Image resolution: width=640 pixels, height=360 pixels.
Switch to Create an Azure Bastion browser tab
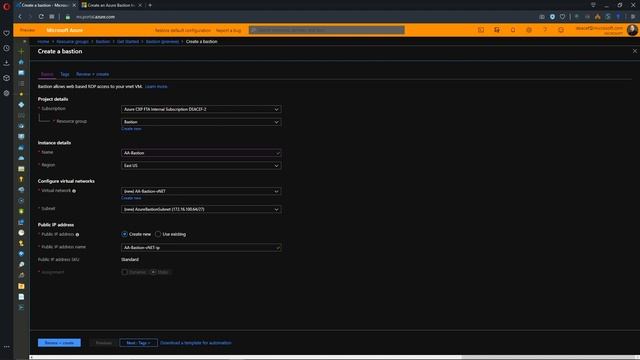click(x=111, y=5)
